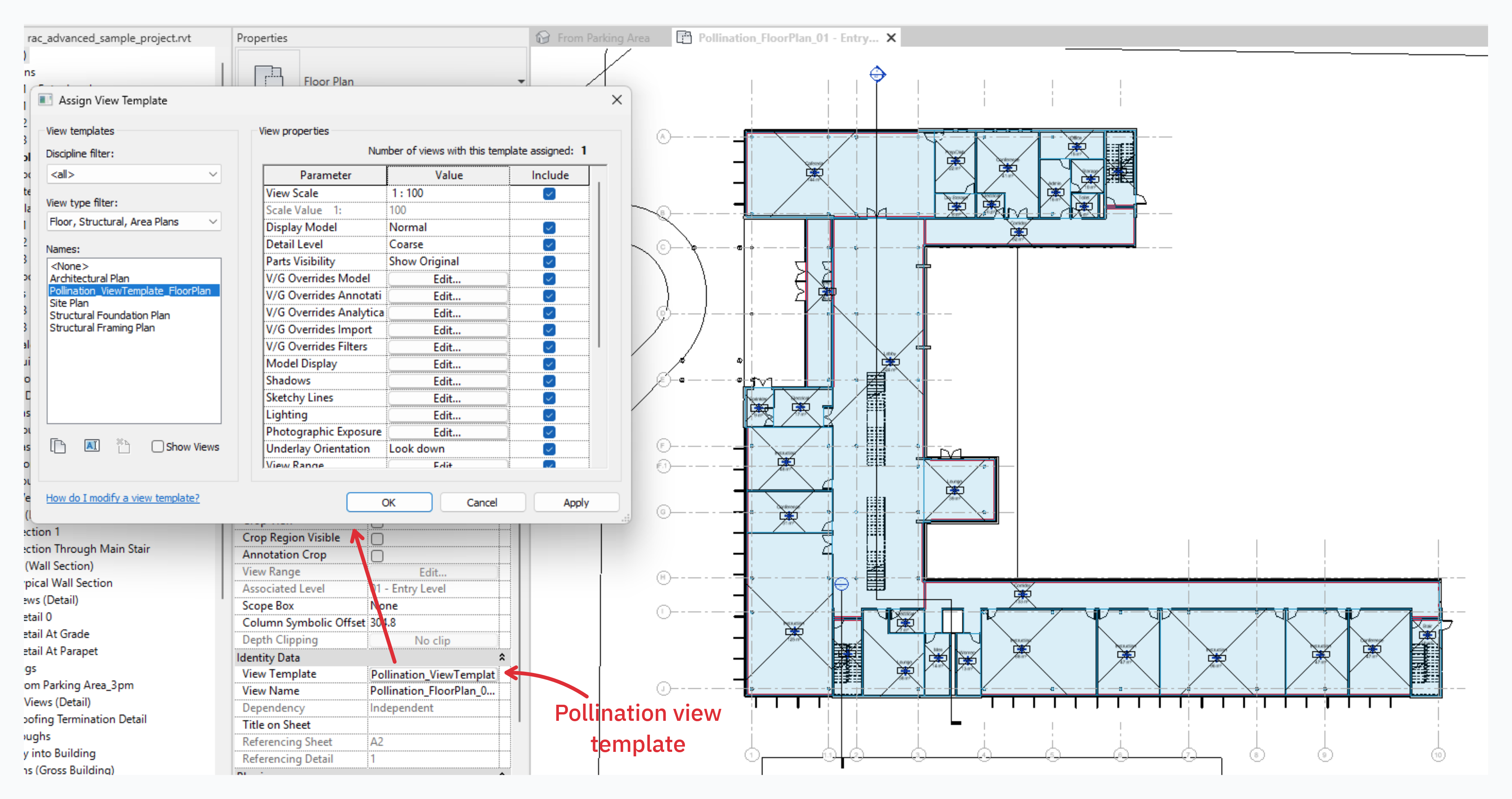Screen dimensions: 1512x799
Task: Click the Duplicate view template icon
Action: click(x=58, y=446)
